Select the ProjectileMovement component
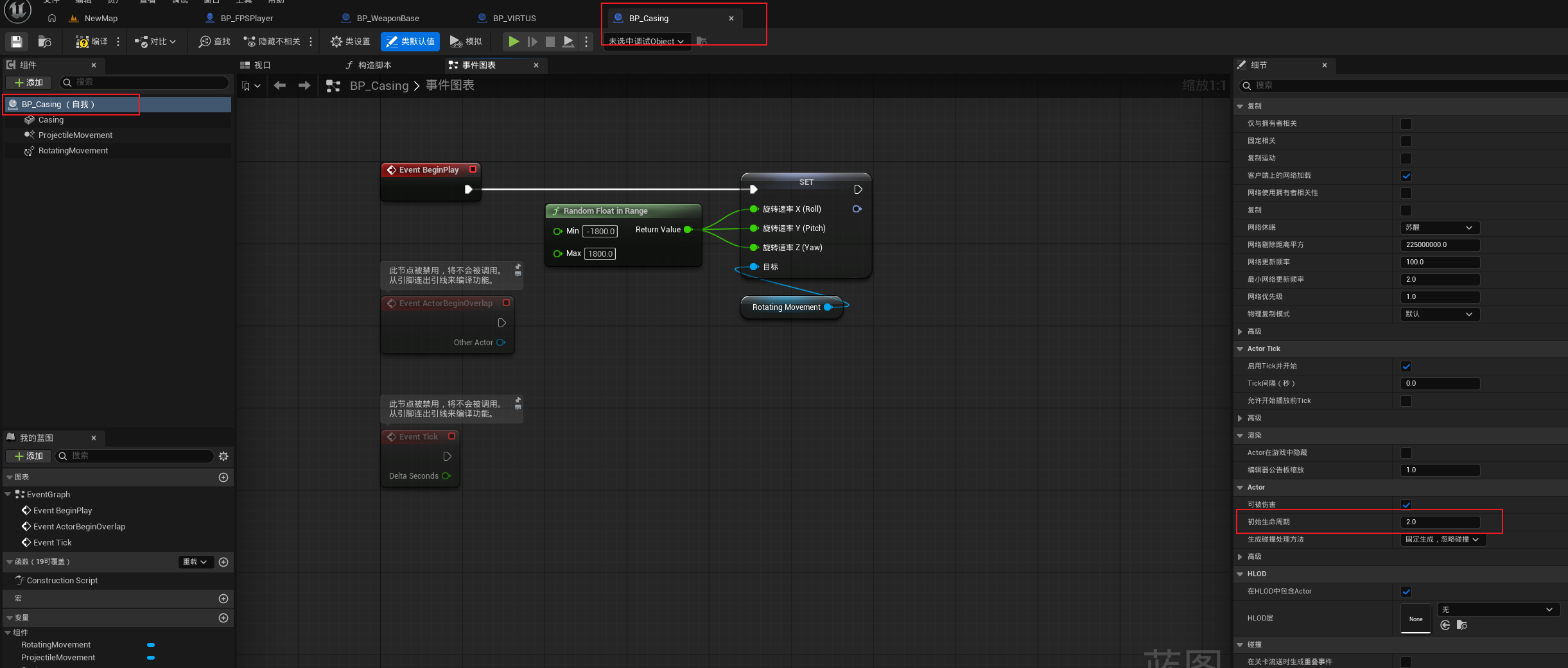 [x=75, y=135]
